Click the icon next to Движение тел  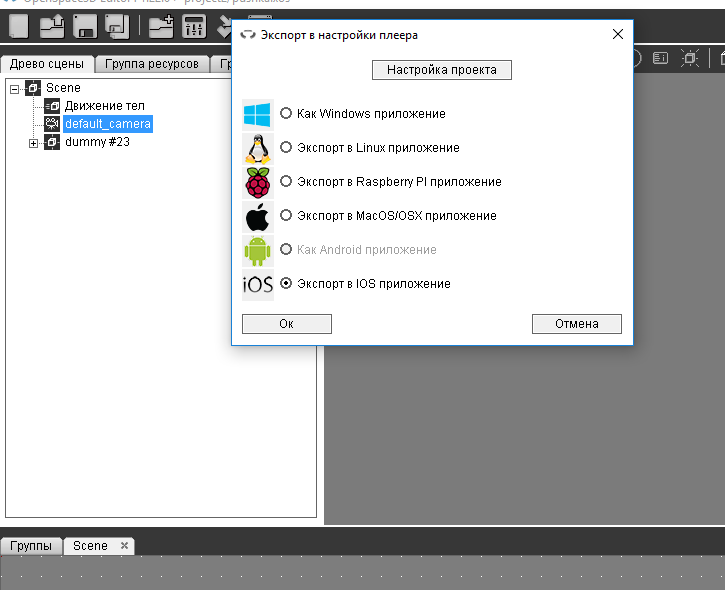(52, 106)
